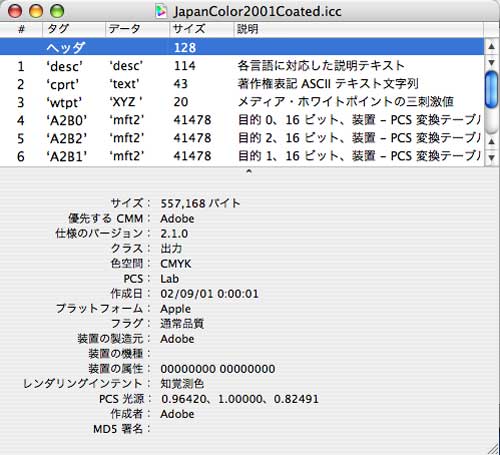This screenshot has width=500, height=455.
Task: Minimize window with yellow button
Action: 36,11
